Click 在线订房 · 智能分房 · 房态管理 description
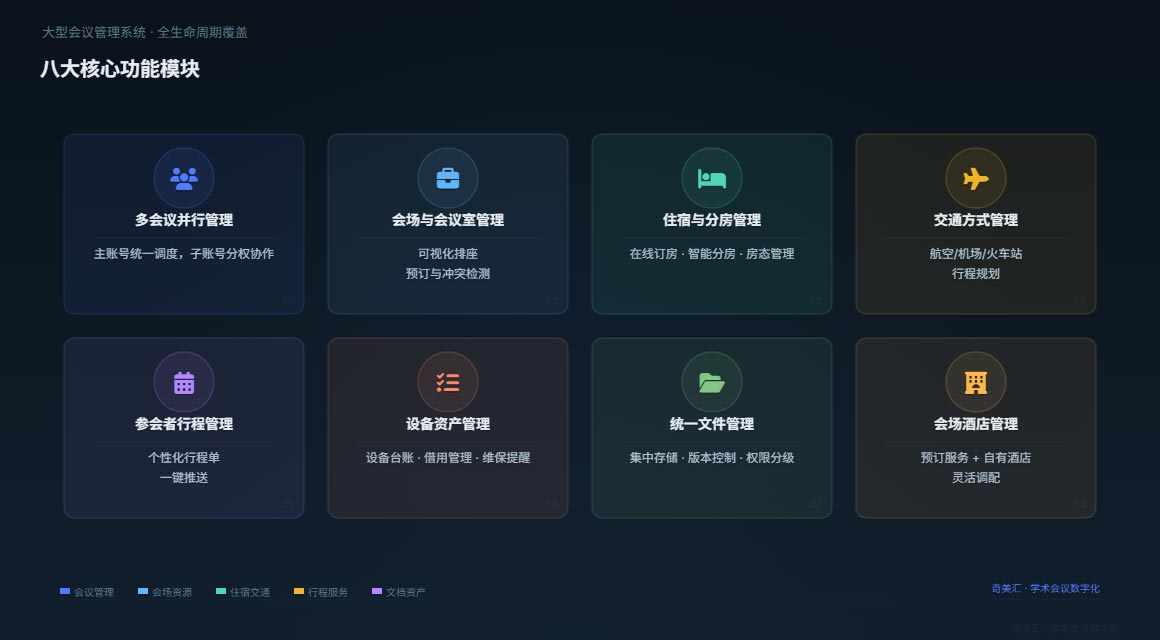 click(x=712, y=254)
